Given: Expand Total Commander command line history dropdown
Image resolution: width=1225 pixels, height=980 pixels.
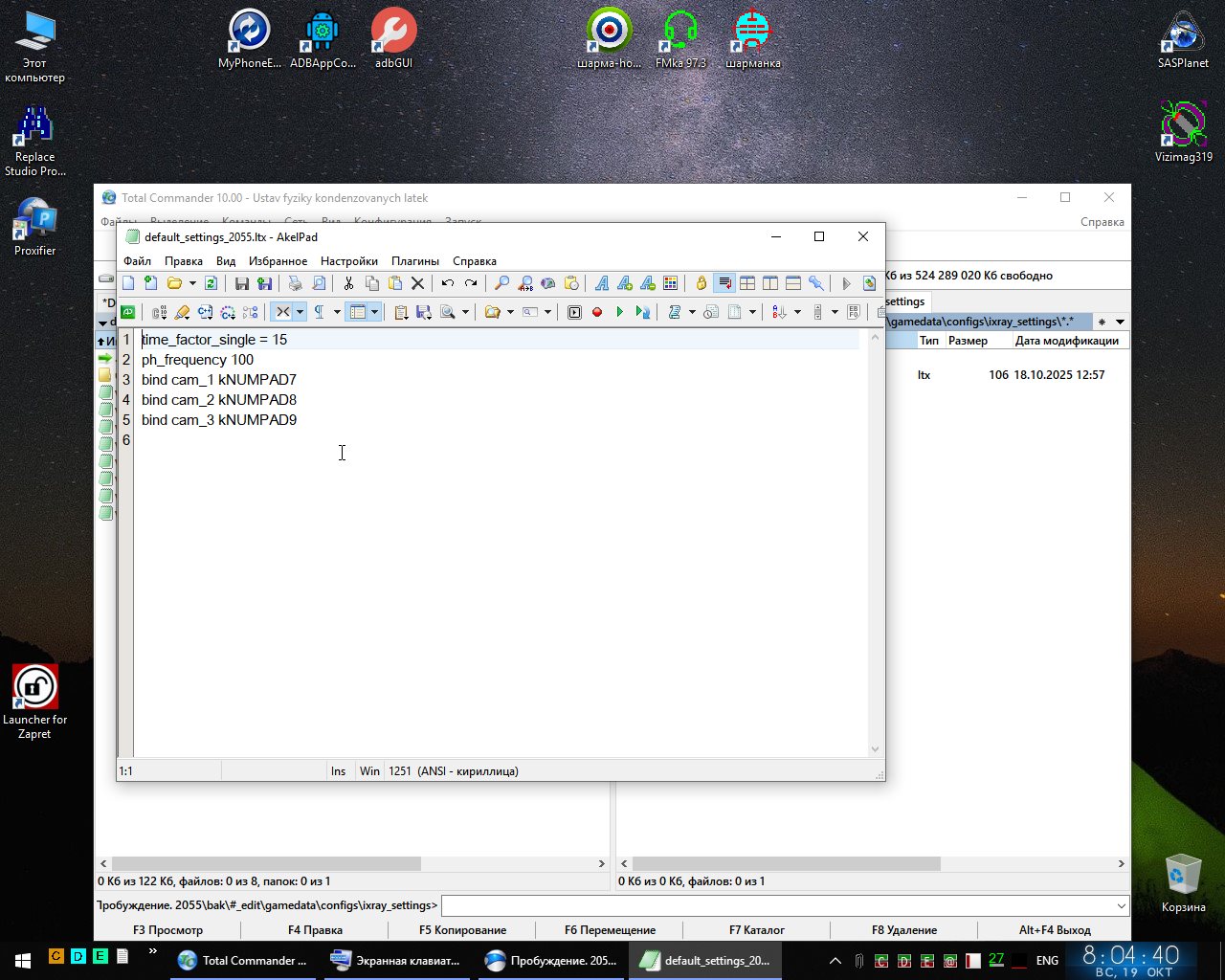Looking at the screenshot, I should (1121, 905).
